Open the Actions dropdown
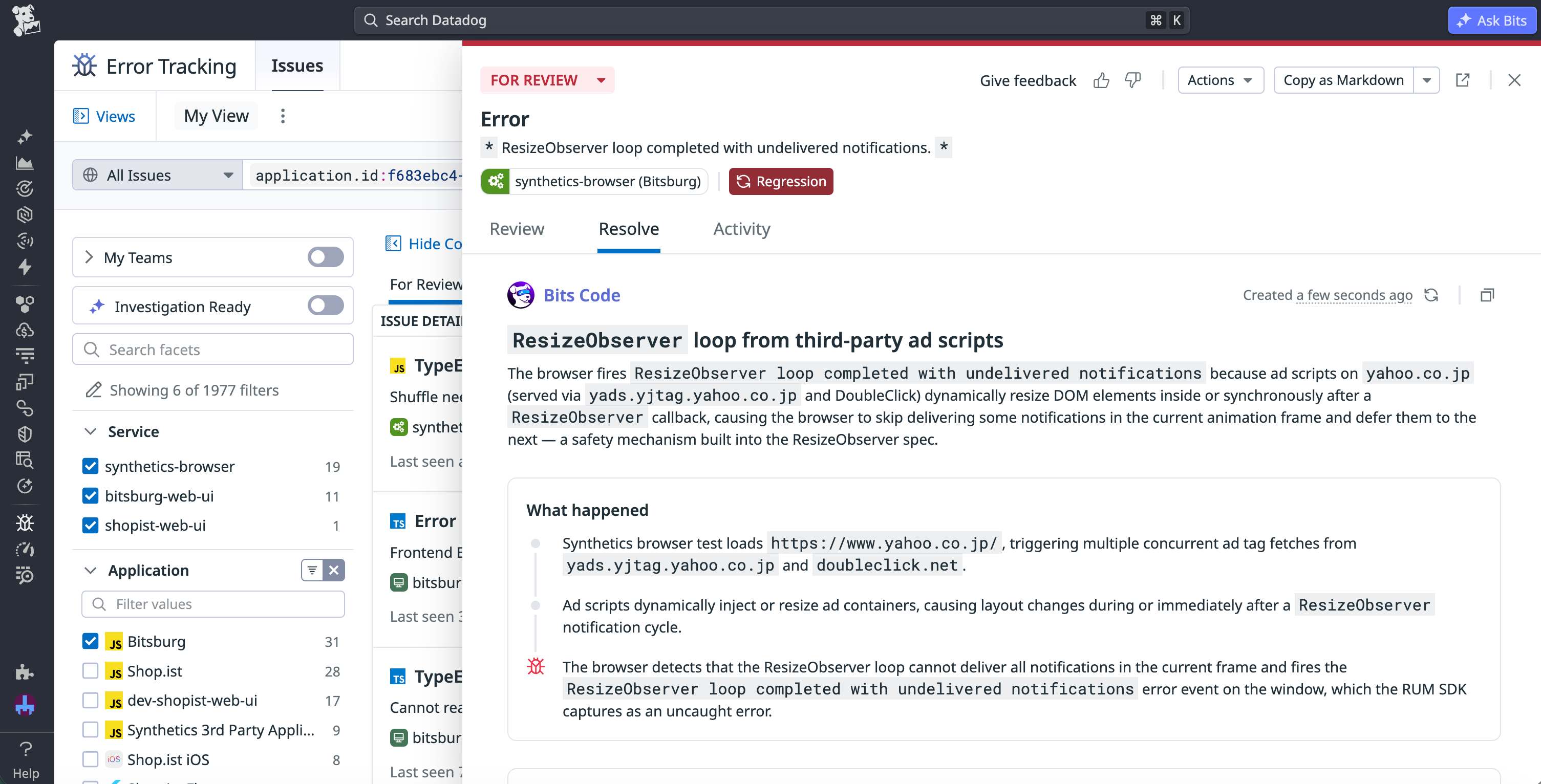This screenshot has height=784, width=1541. 1221,80
